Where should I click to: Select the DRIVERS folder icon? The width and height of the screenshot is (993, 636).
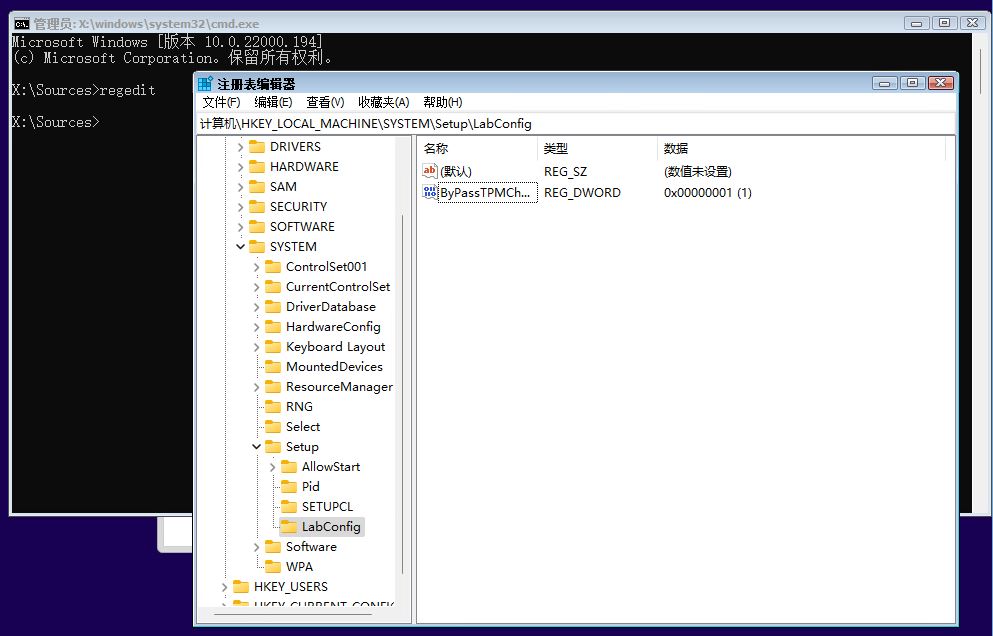(x=256, y=146)
